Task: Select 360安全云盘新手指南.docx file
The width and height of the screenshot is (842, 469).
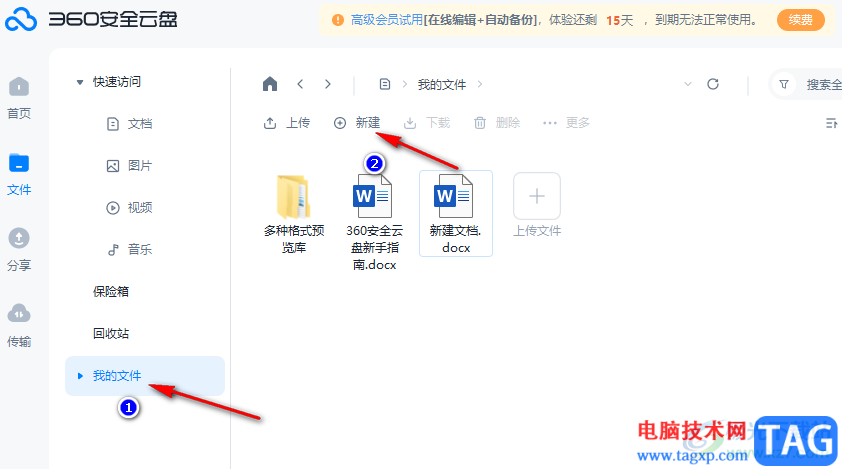Action: click(x=374, y=222)
